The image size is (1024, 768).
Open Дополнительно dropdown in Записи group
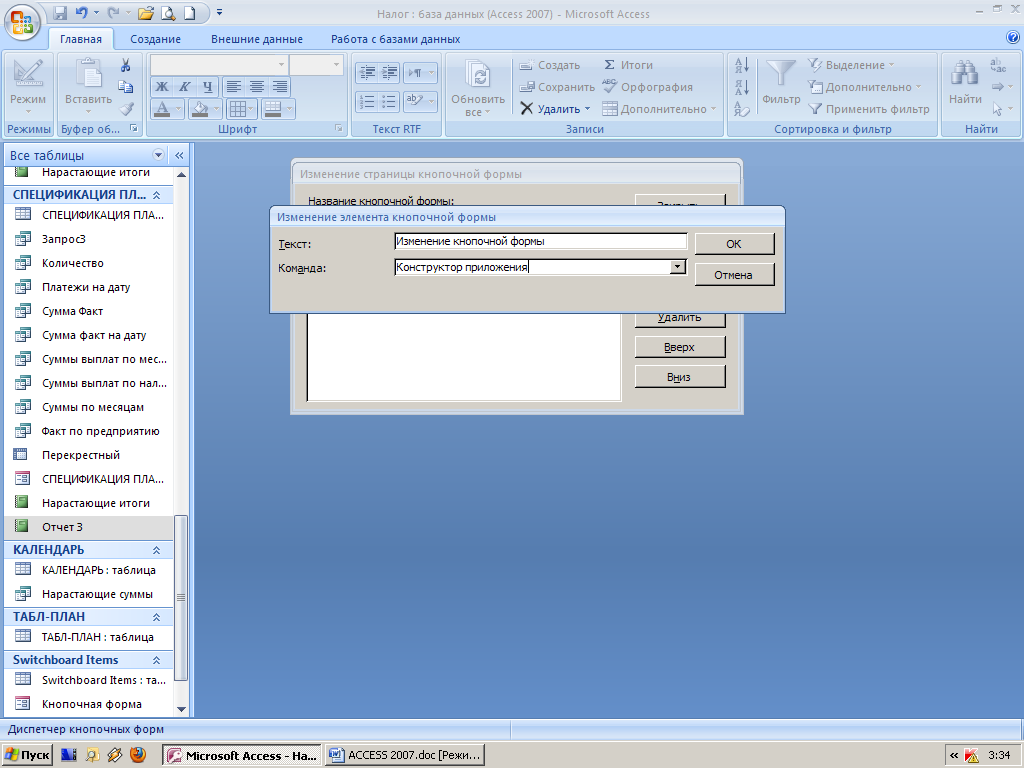659,109
